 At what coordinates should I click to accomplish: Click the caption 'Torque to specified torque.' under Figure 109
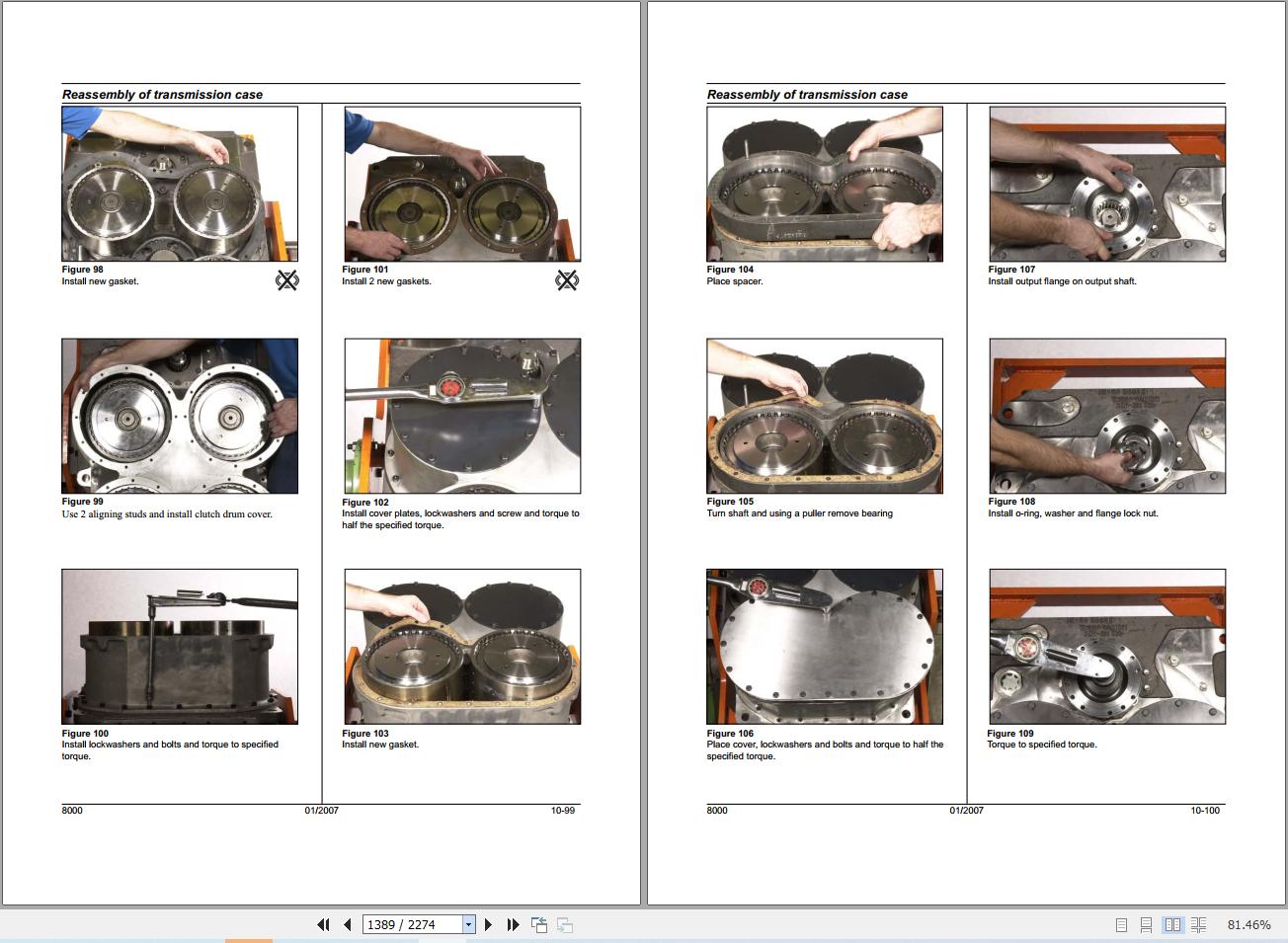point(1042,745)
